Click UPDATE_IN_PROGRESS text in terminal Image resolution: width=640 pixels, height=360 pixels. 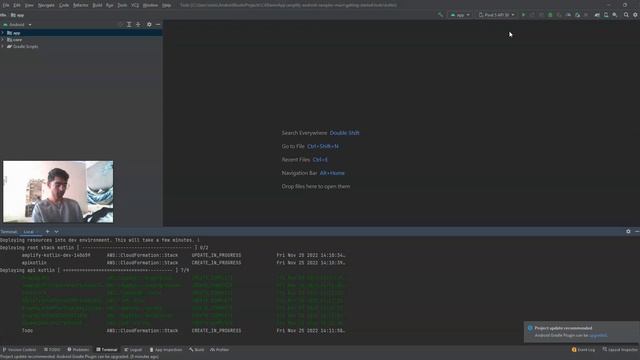tap(216, 256)
